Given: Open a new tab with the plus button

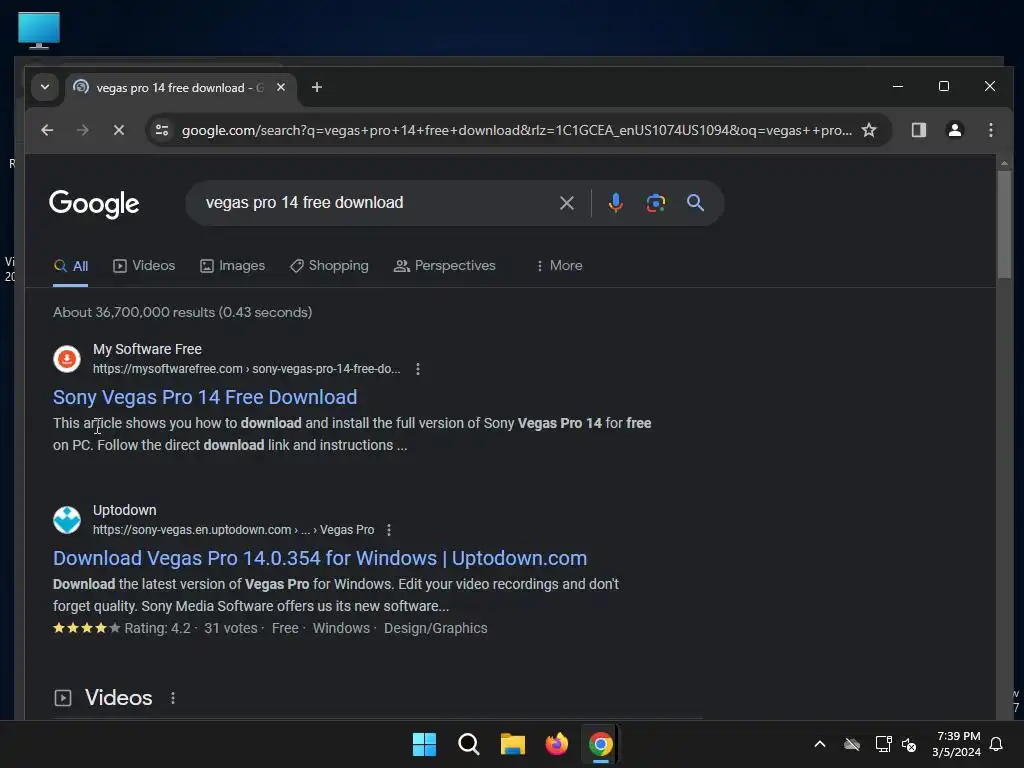Looking at the screenshot, I should coord(317,87).
